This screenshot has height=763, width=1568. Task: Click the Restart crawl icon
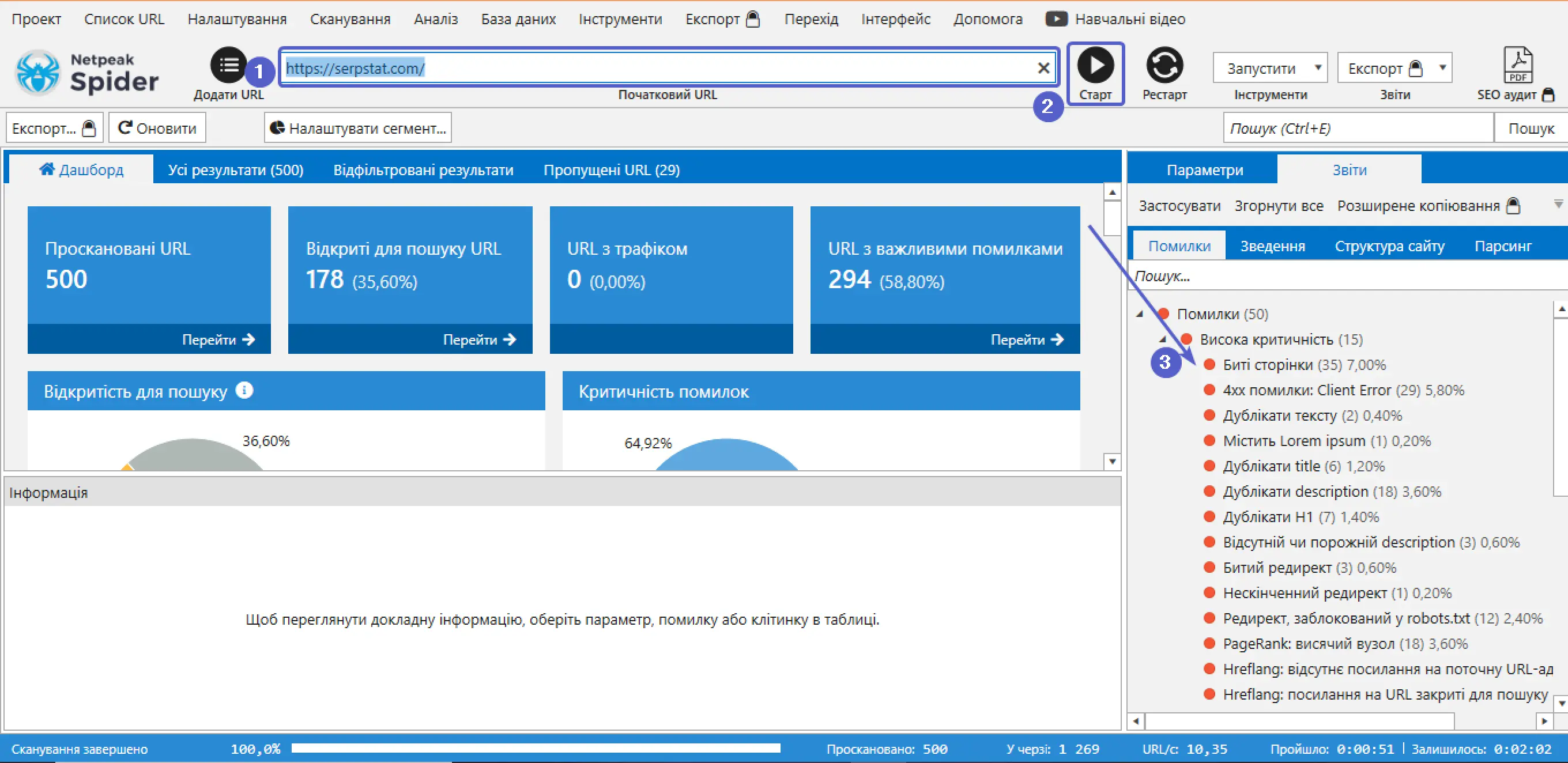[1164, 65]
